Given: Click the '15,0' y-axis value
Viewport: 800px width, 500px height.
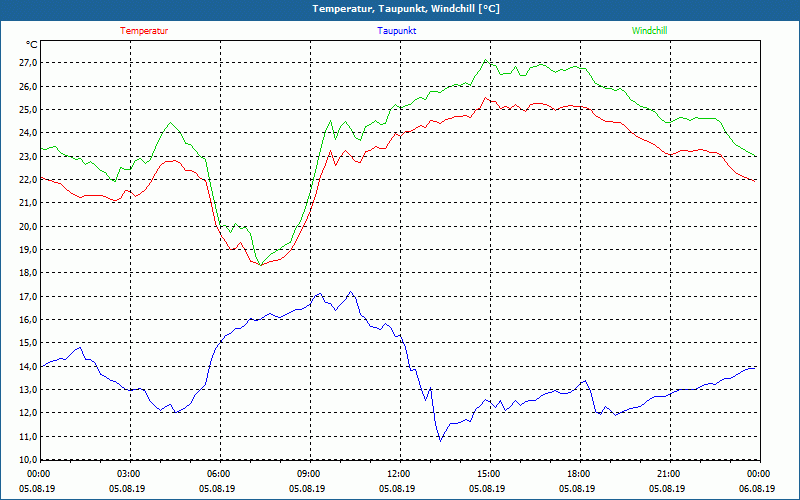Looking at the screenshot, I should click(28, 343).
